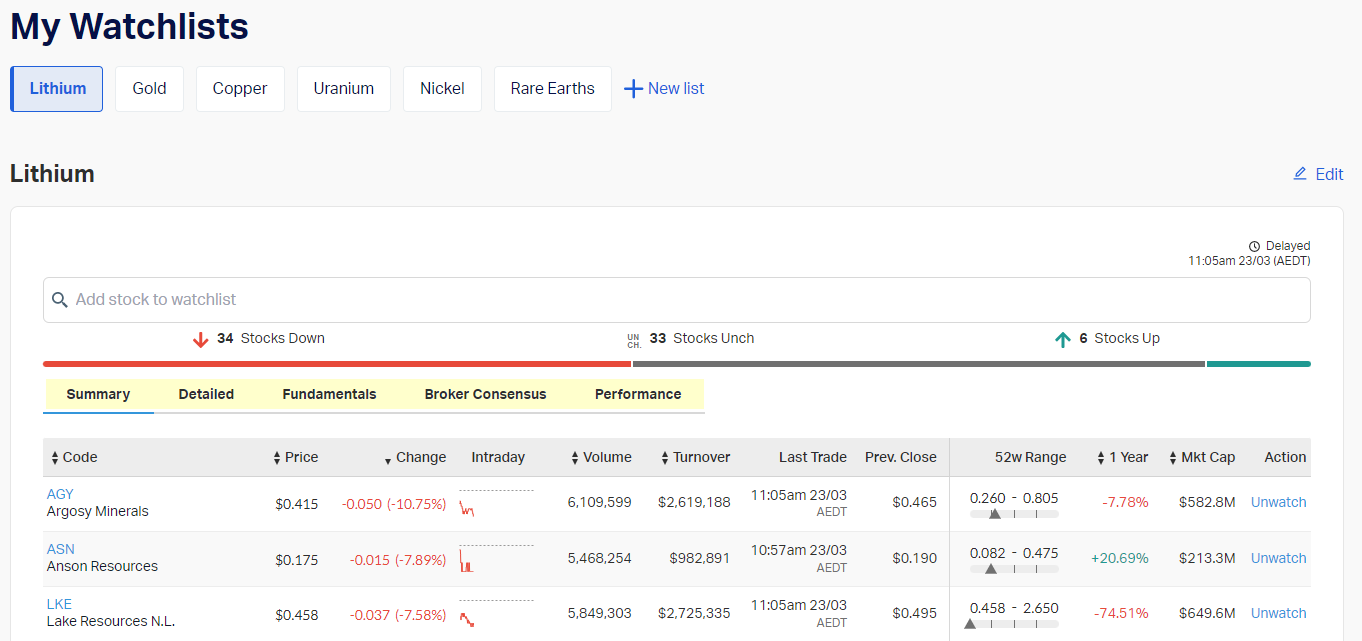Image resolution: width=1362 pixels, height=641 pixels.
Task: Click Anson Resources company name
Action: point(102,567)
